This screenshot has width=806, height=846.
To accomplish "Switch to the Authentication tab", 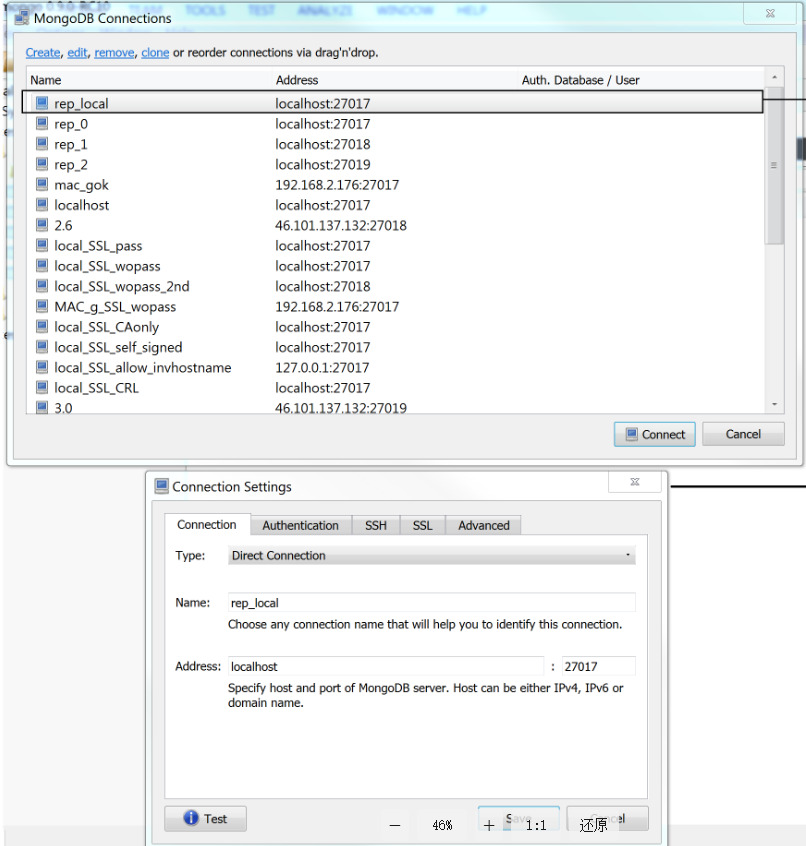I will [x=300, y=526].
